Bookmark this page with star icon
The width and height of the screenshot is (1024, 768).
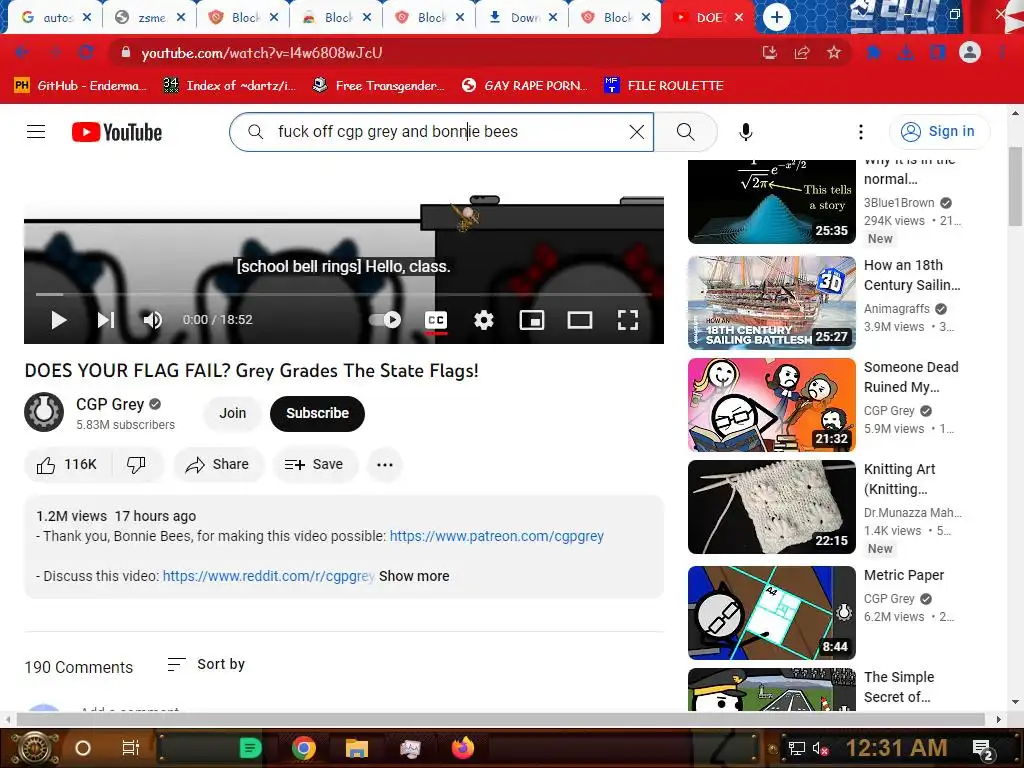[834, 53]
